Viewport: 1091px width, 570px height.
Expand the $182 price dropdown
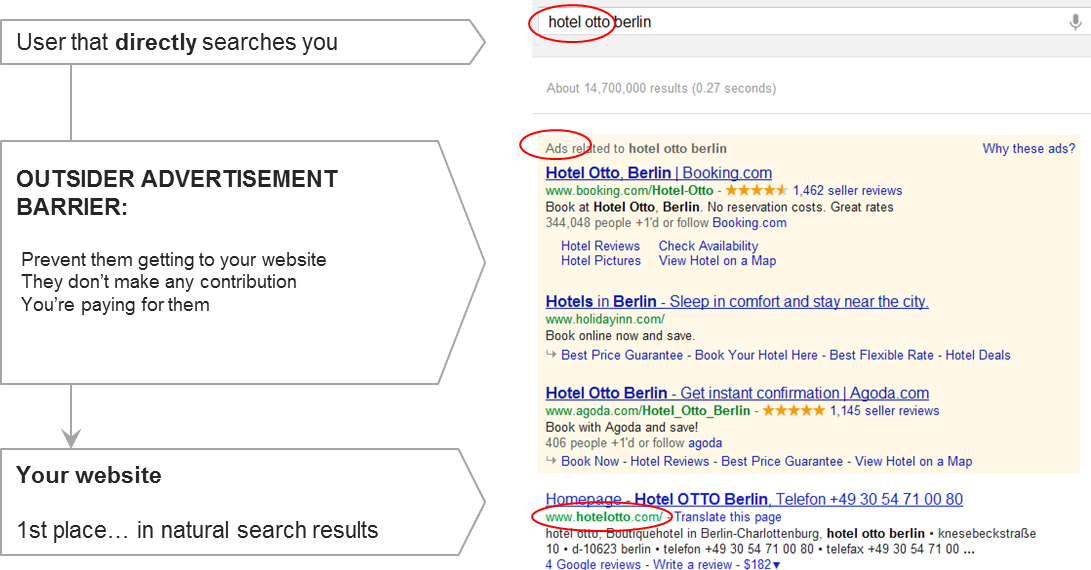click(x=762, y=564)
